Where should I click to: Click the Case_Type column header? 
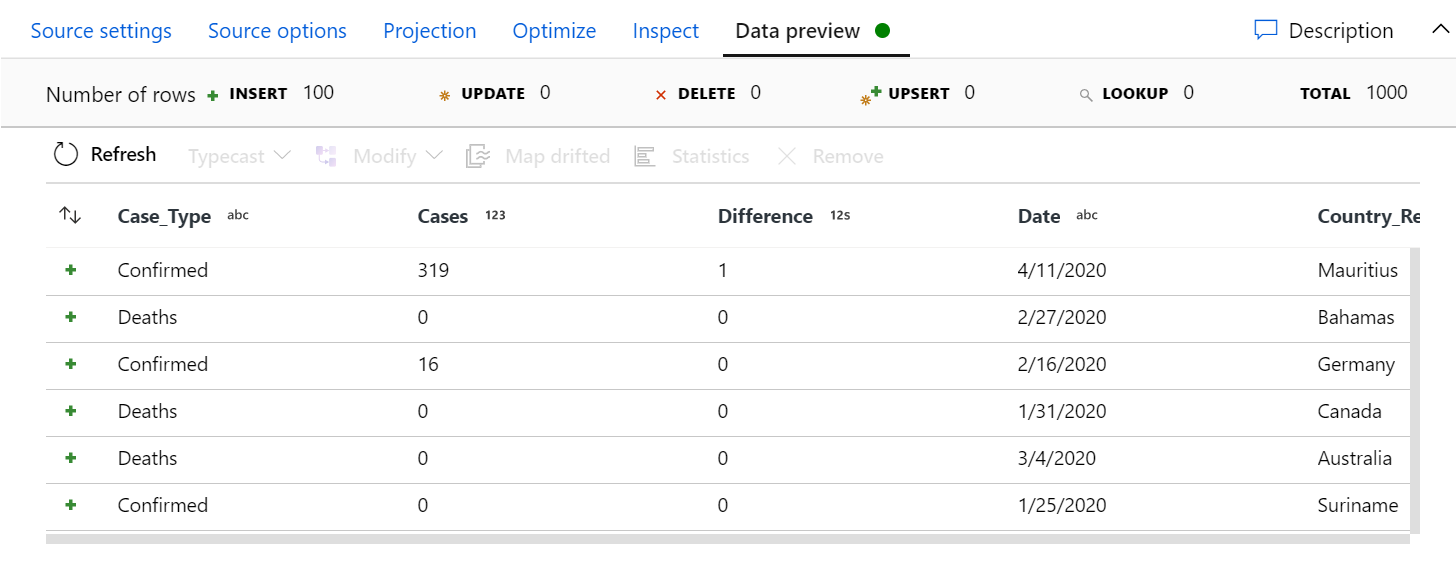point(164,216)
